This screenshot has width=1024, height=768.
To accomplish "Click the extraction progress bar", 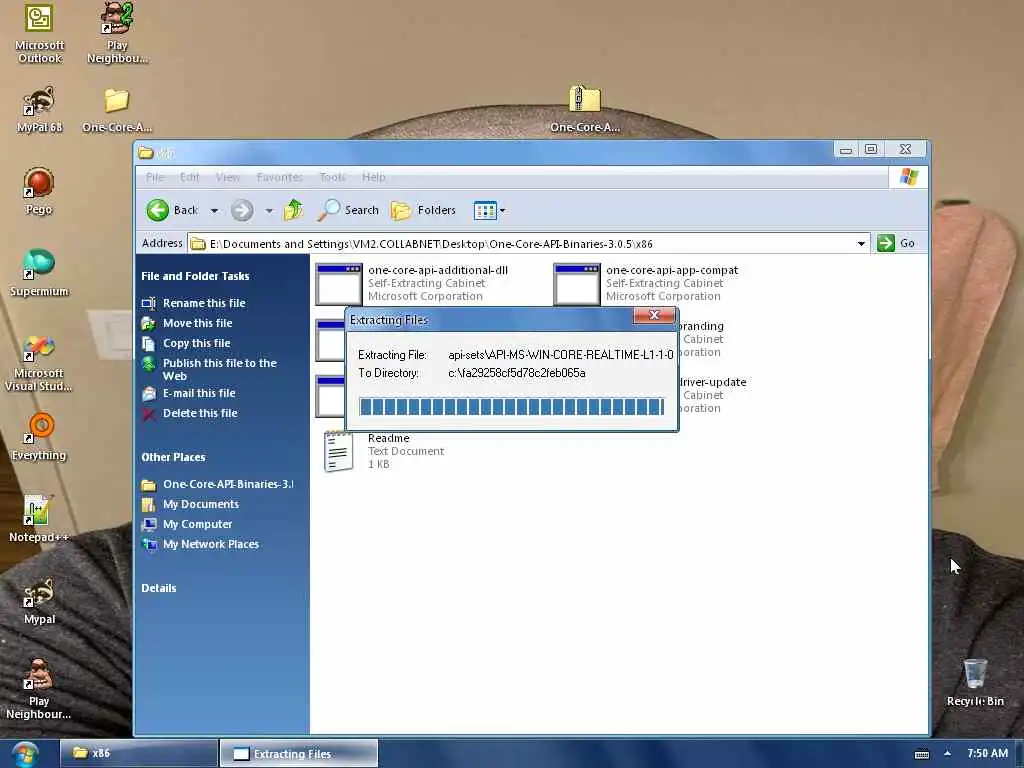I will click(x=511, y=406).
